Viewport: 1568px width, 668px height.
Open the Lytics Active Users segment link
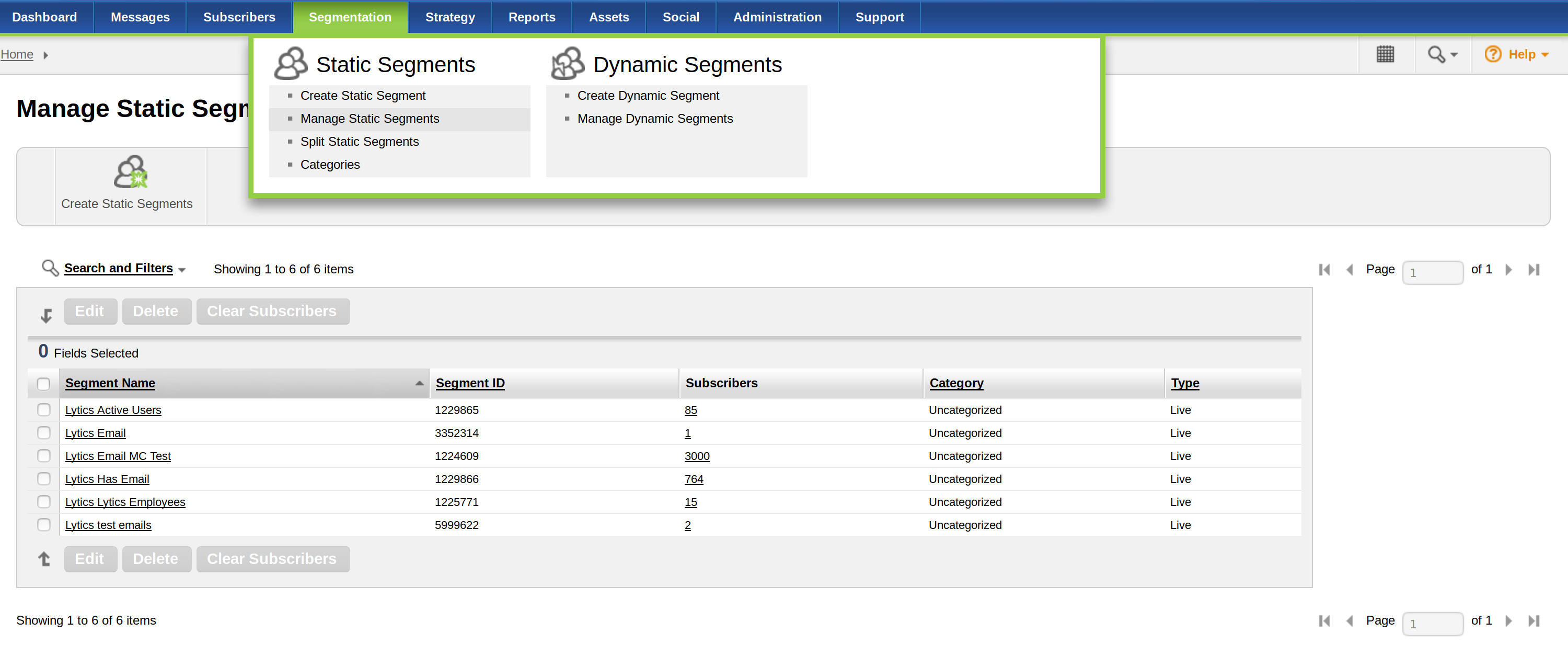click(x=113, y=410)
